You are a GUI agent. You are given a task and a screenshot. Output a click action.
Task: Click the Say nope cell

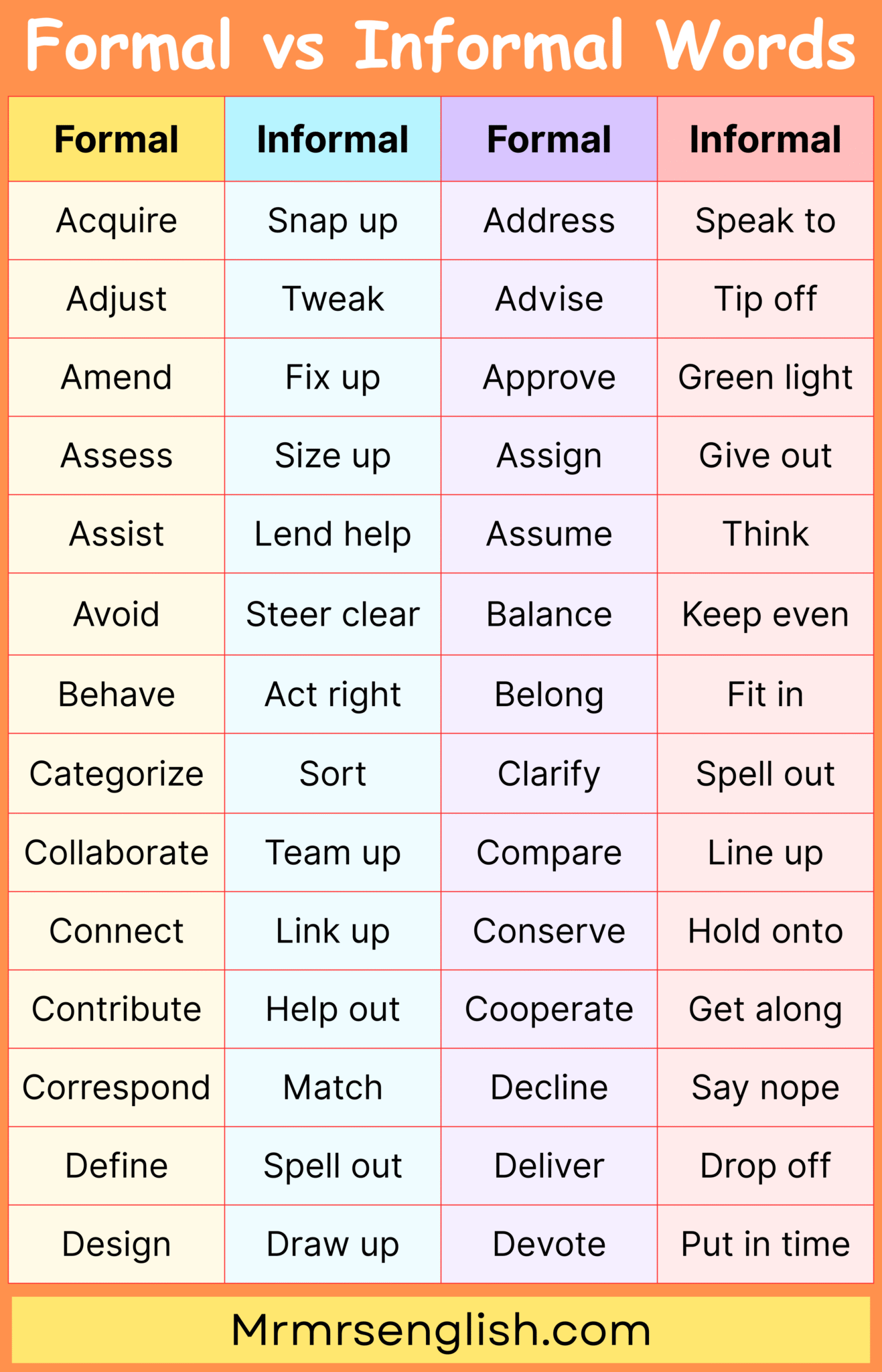click(x=765, y=1087)
